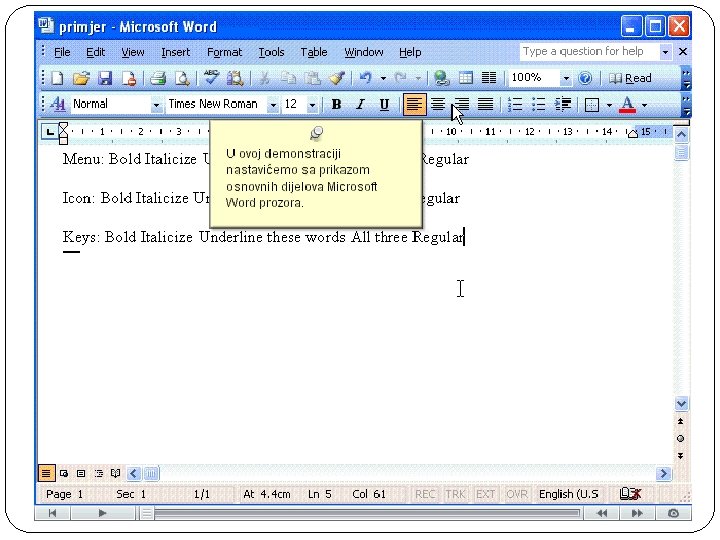The height and width of the screenshot is (540, 720).
Task: Increase indent of paragraph
Action: pyautogui.click(x=563, y=105)
